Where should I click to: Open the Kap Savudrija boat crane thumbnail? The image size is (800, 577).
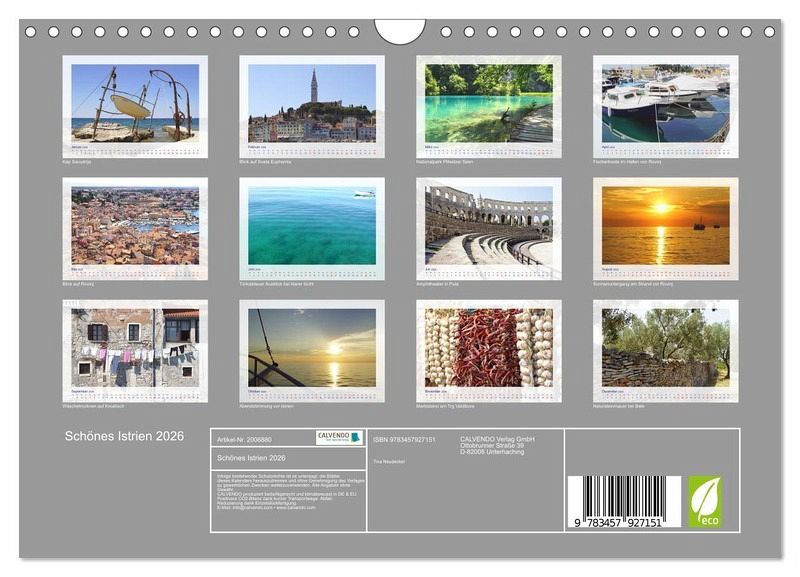(135, 107)
